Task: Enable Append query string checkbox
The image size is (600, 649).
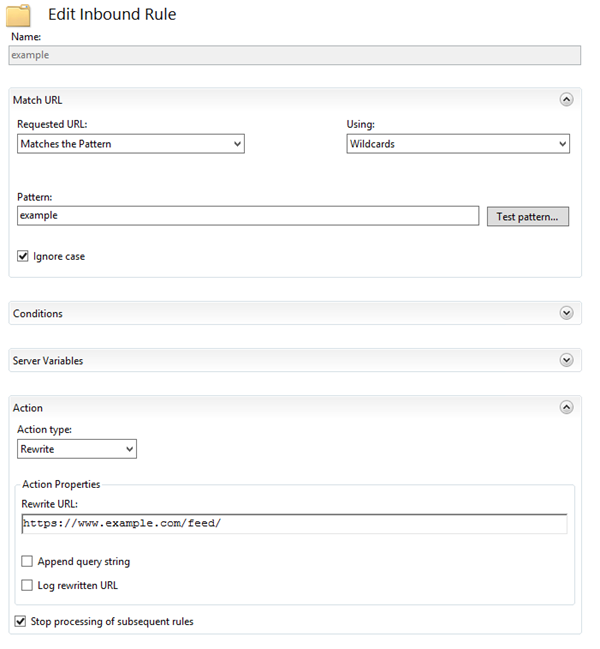Action: point(27,561)
